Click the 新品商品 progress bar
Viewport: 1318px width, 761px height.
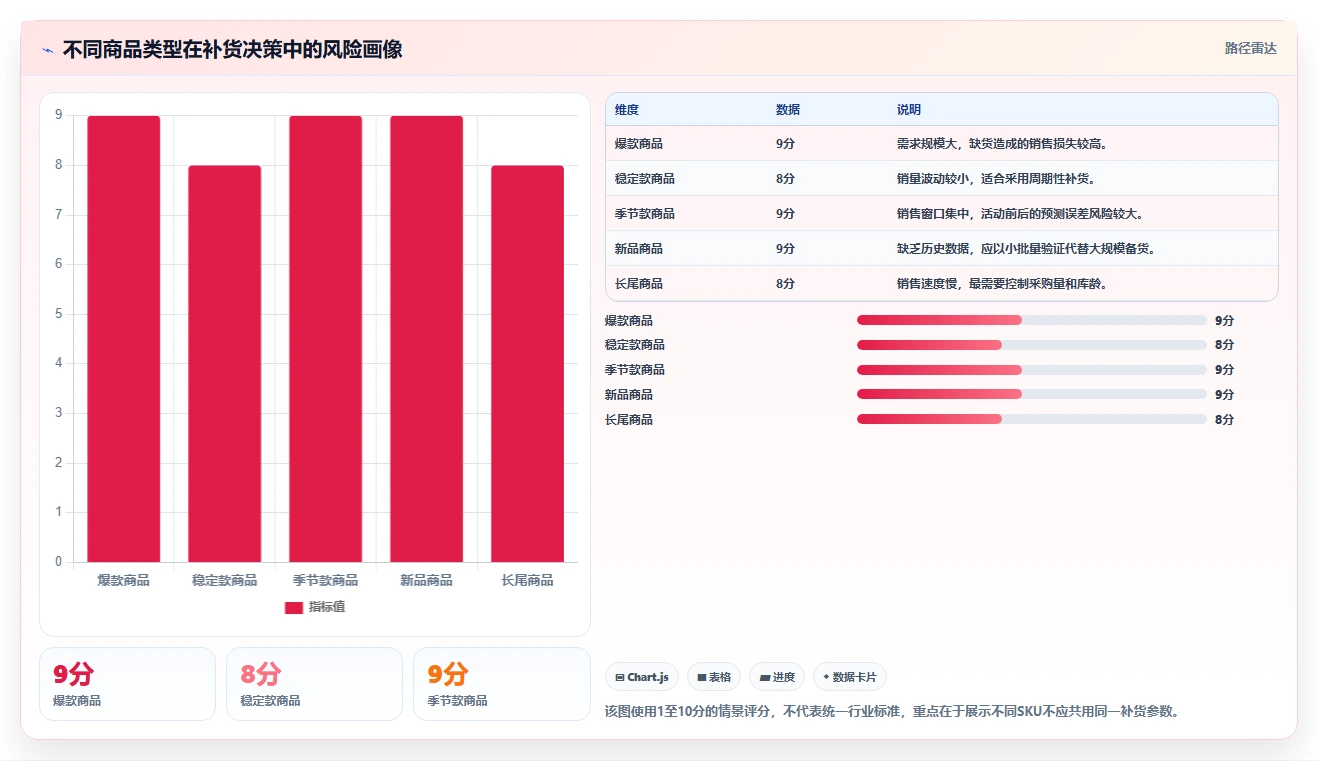click(x=1032, y=395)
